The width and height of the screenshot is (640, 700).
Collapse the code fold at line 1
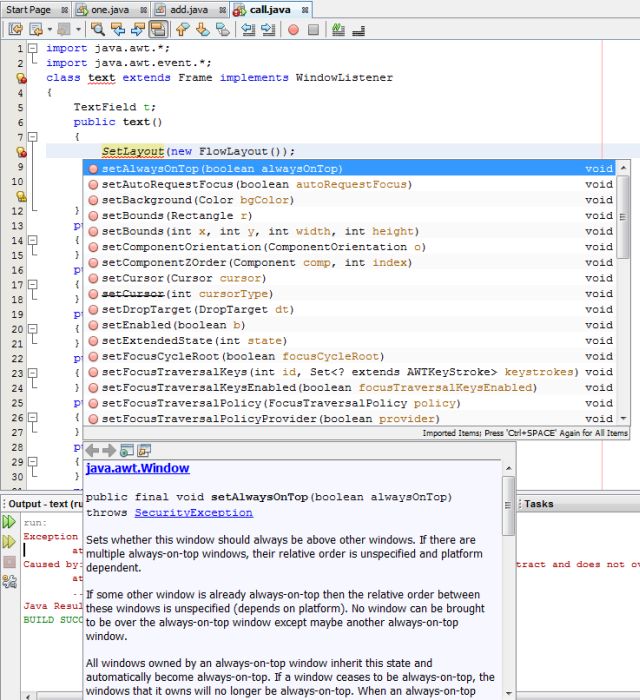pos(33,47)
